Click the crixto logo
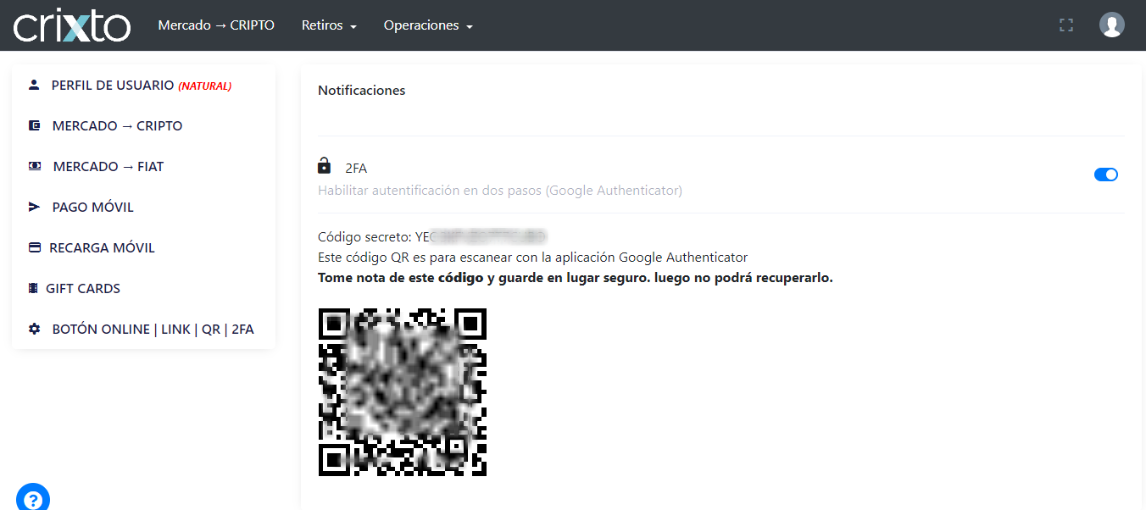The width and height of the screenshot is (1146, 510). [x=72, y=26]
